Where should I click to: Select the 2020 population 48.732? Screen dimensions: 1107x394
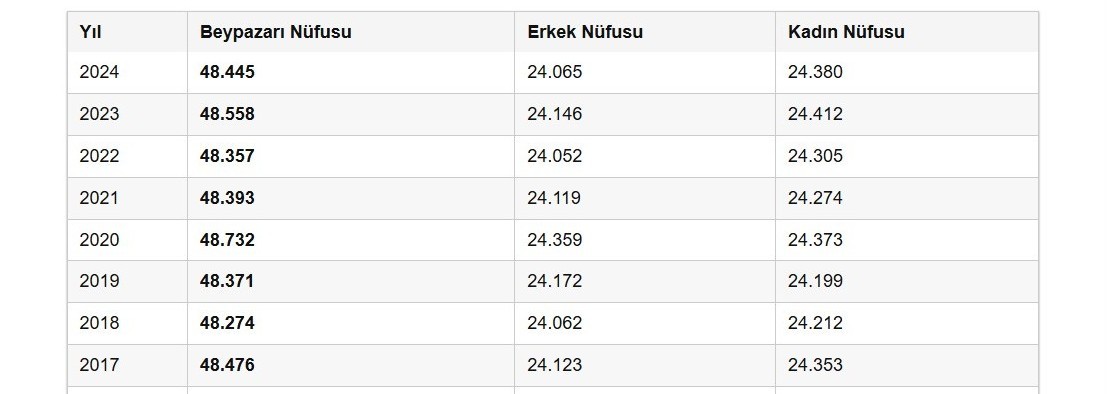click(350, 239)
